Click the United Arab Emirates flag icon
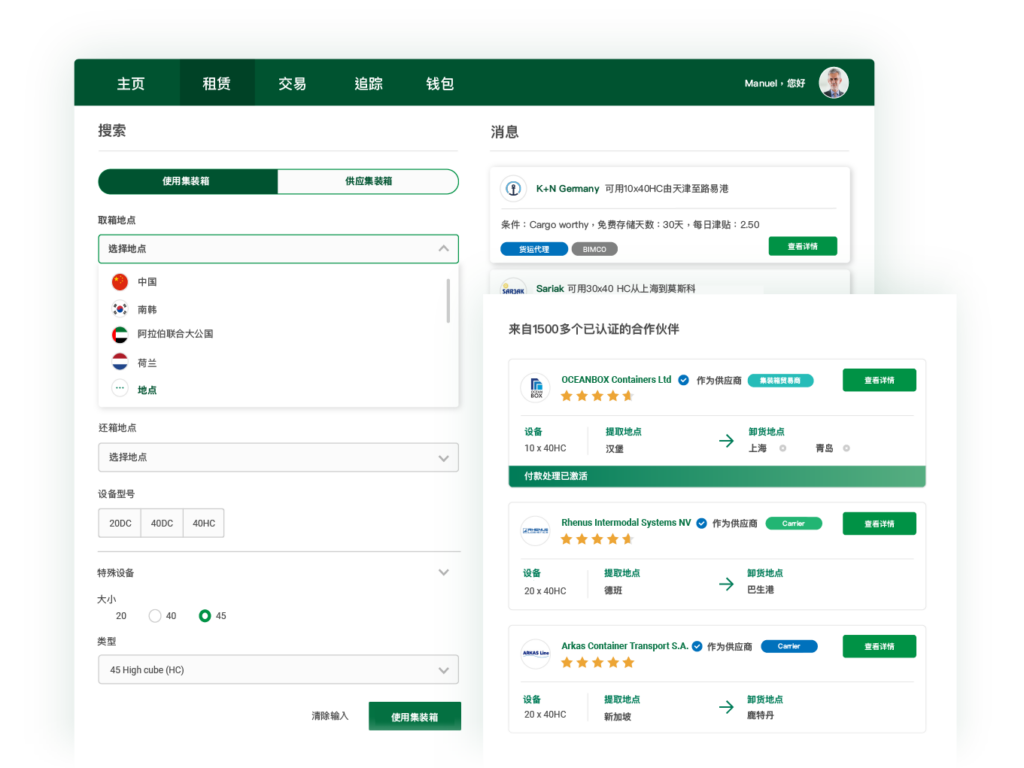This screenshot has height=768, width=1024. (x=120, y=334)
